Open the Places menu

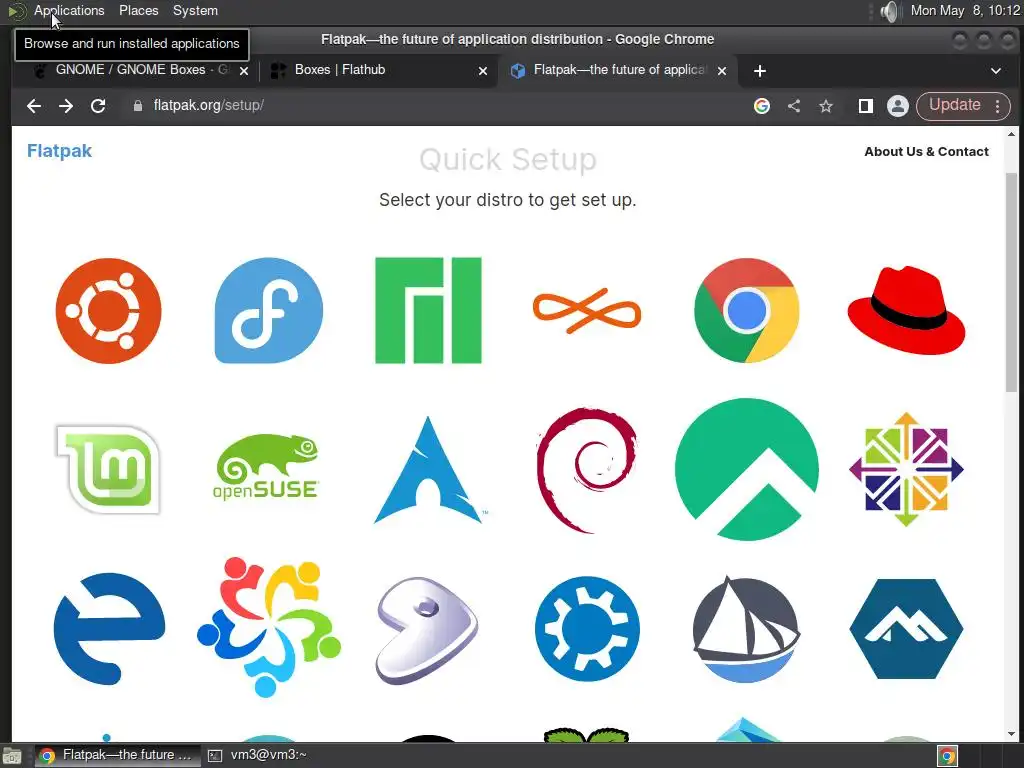(x=138, y=10)
